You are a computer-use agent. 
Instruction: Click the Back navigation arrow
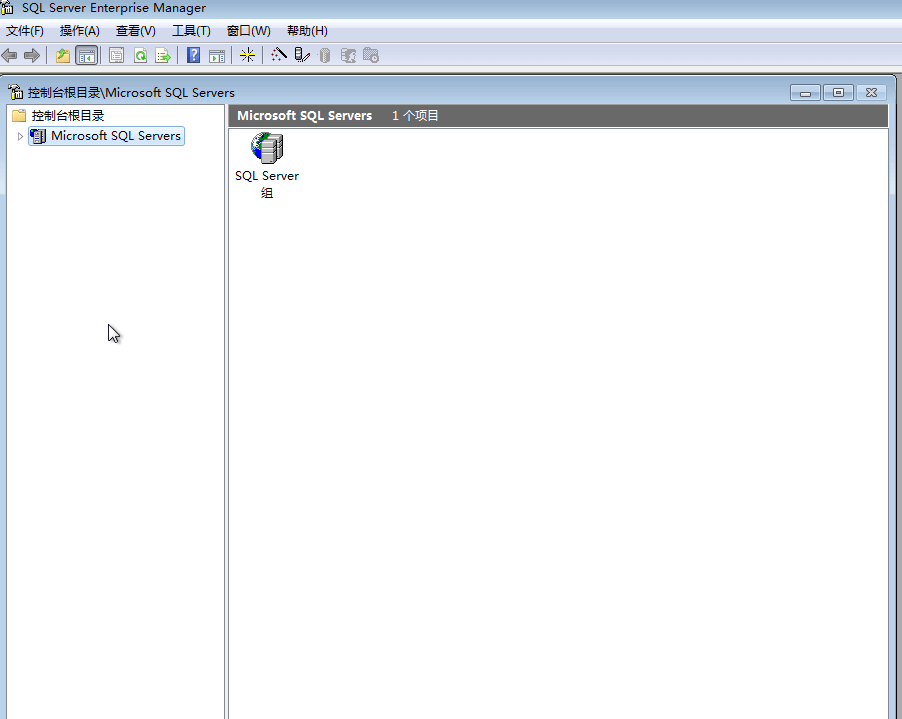9,55
